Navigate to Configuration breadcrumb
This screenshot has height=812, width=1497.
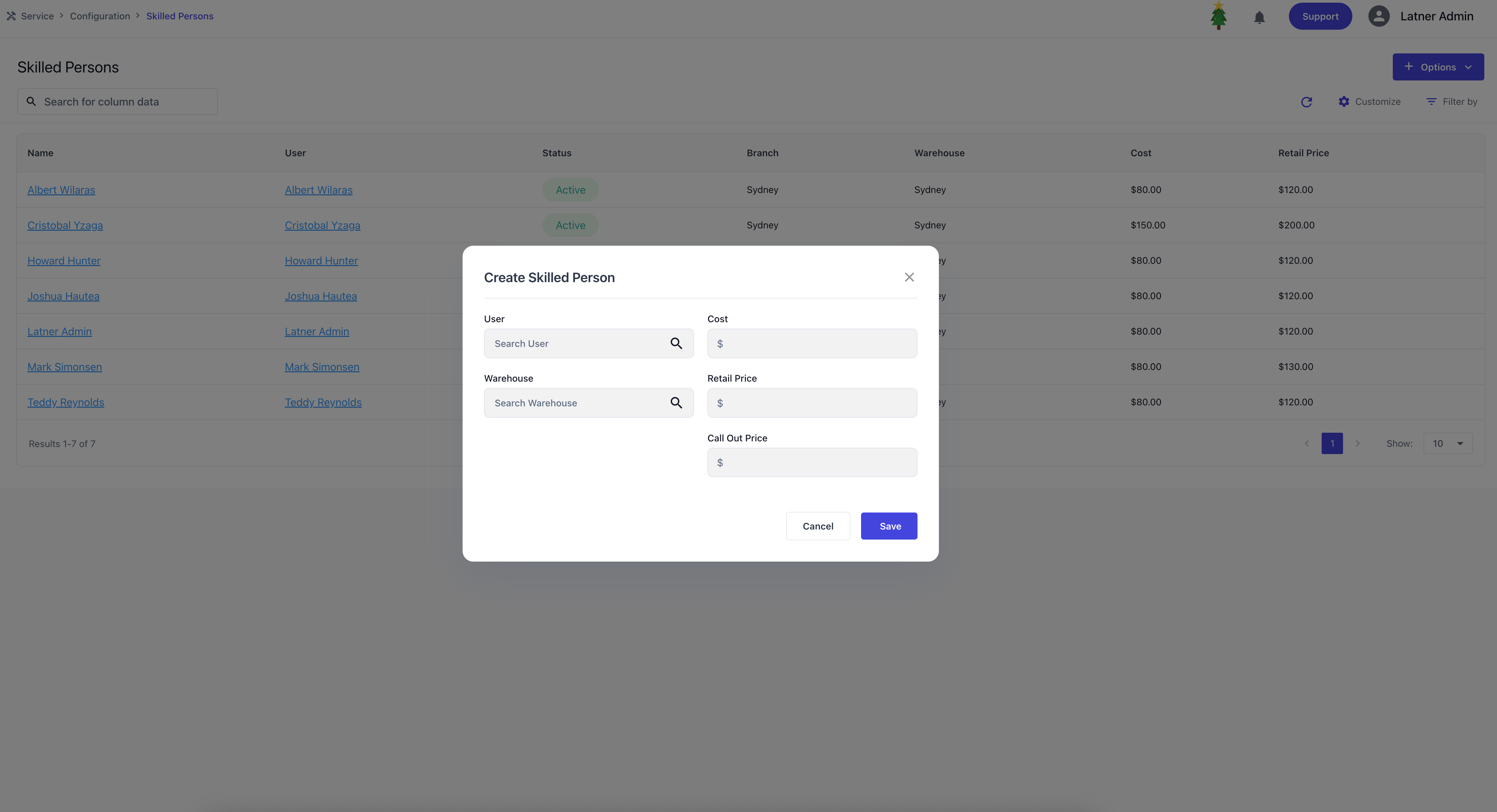100,16
